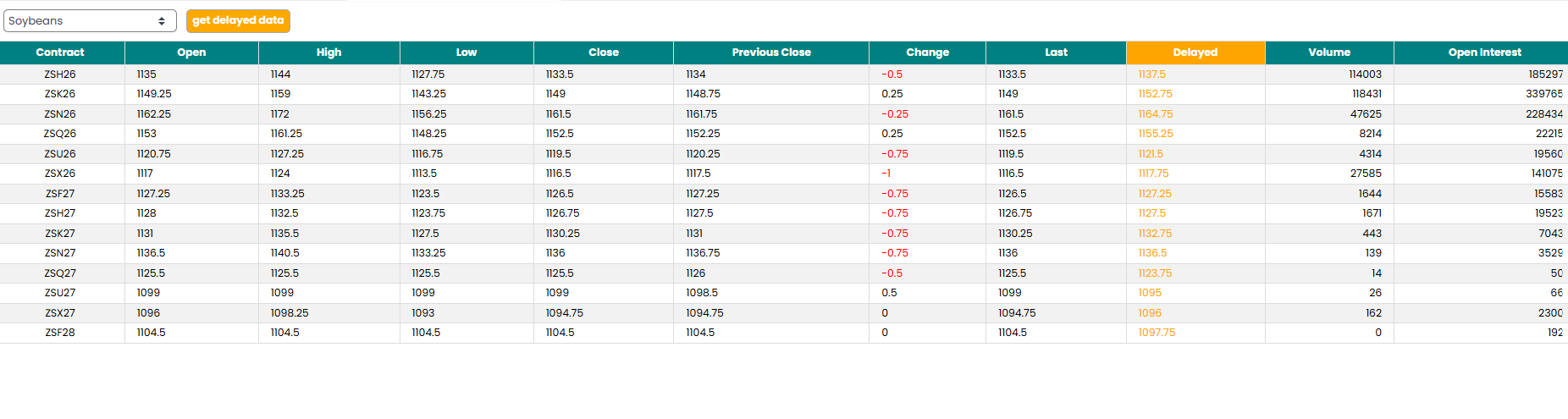Select ZSK26 volume value 118431

coord(1366,94)
